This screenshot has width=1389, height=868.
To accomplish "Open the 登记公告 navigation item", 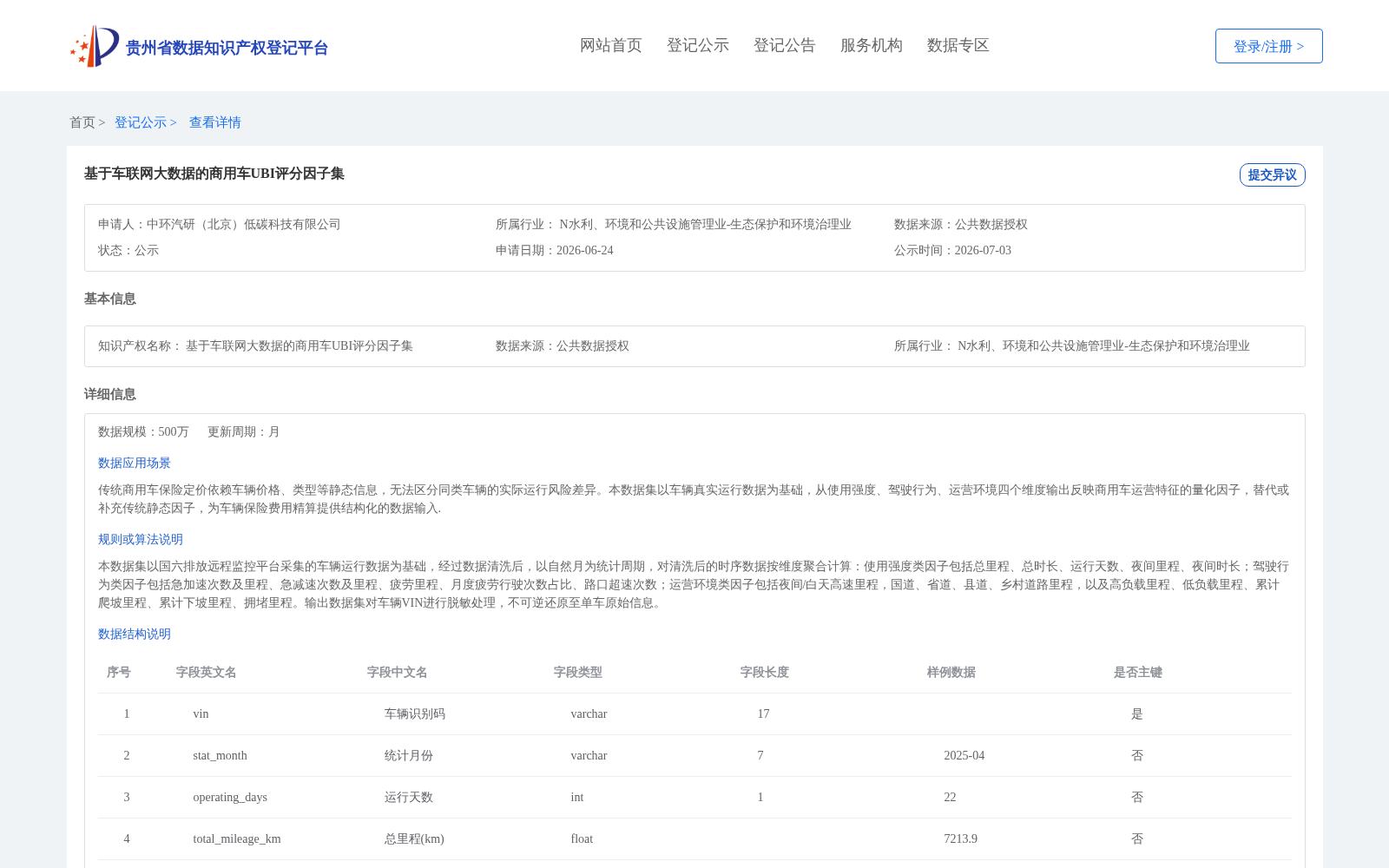I will click(785, 45).
